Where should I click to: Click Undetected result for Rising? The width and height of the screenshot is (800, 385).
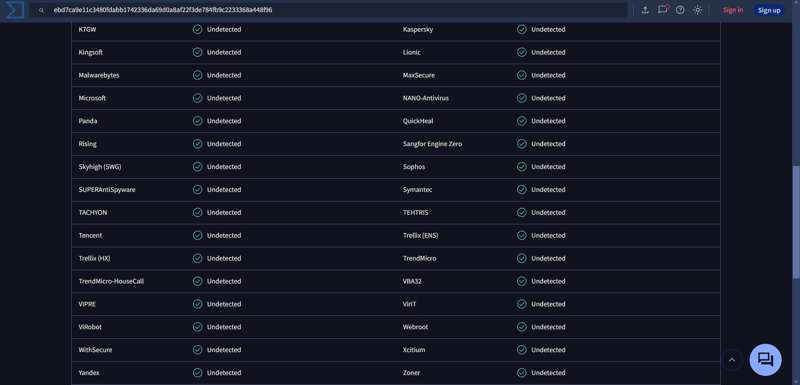[x=224, y=144]
